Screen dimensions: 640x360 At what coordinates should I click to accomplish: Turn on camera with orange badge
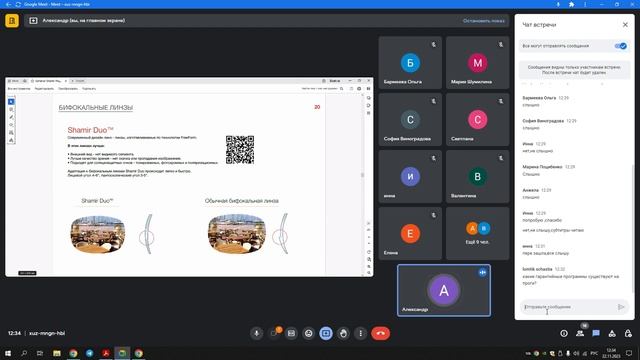click(274, 333)
